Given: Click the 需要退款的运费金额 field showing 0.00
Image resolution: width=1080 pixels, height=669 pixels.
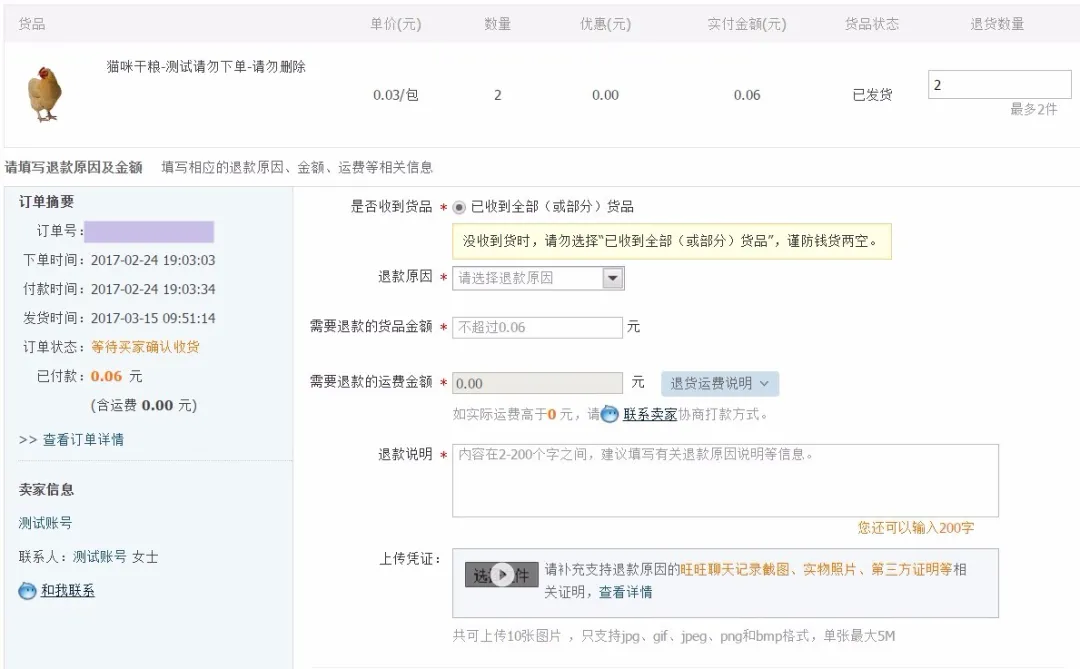Looking at the screenshot, I should pyautogui.click(x=537, y=383).
